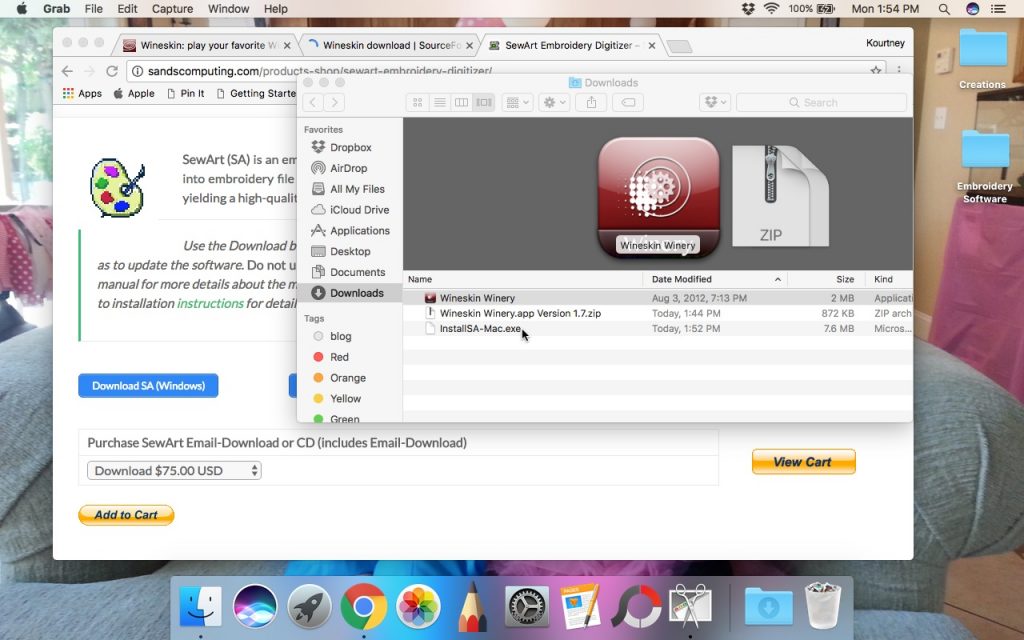Click the Download SA (Windows) button

click(x=148, y=386)
